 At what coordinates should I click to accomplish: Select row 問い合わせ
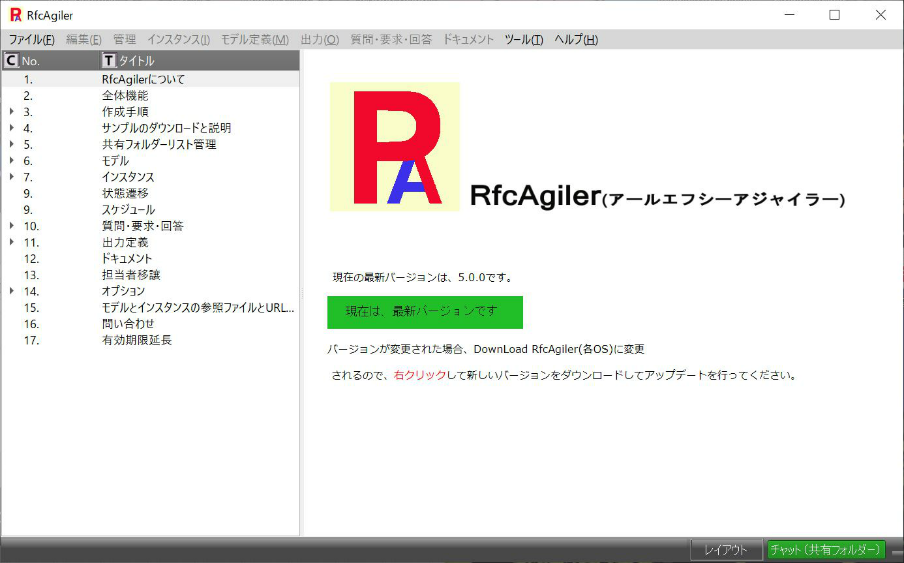[150, 323]
